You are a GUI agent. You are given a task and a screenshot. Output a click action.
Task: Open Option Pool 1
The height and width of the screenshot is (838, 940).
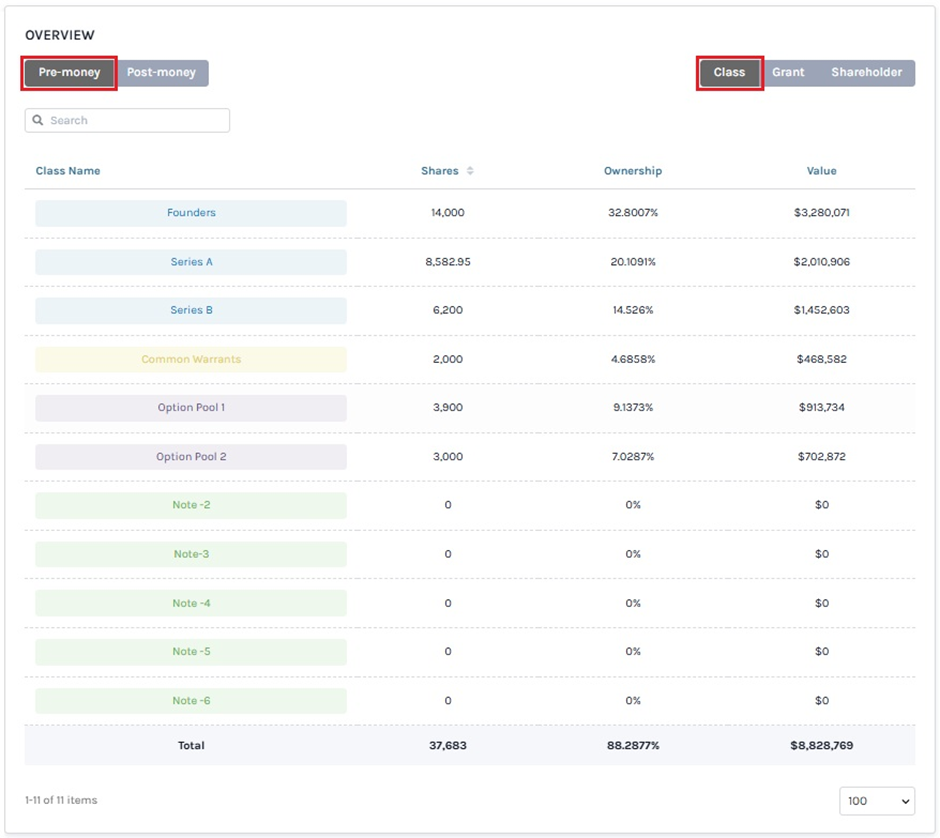(191, 408)
